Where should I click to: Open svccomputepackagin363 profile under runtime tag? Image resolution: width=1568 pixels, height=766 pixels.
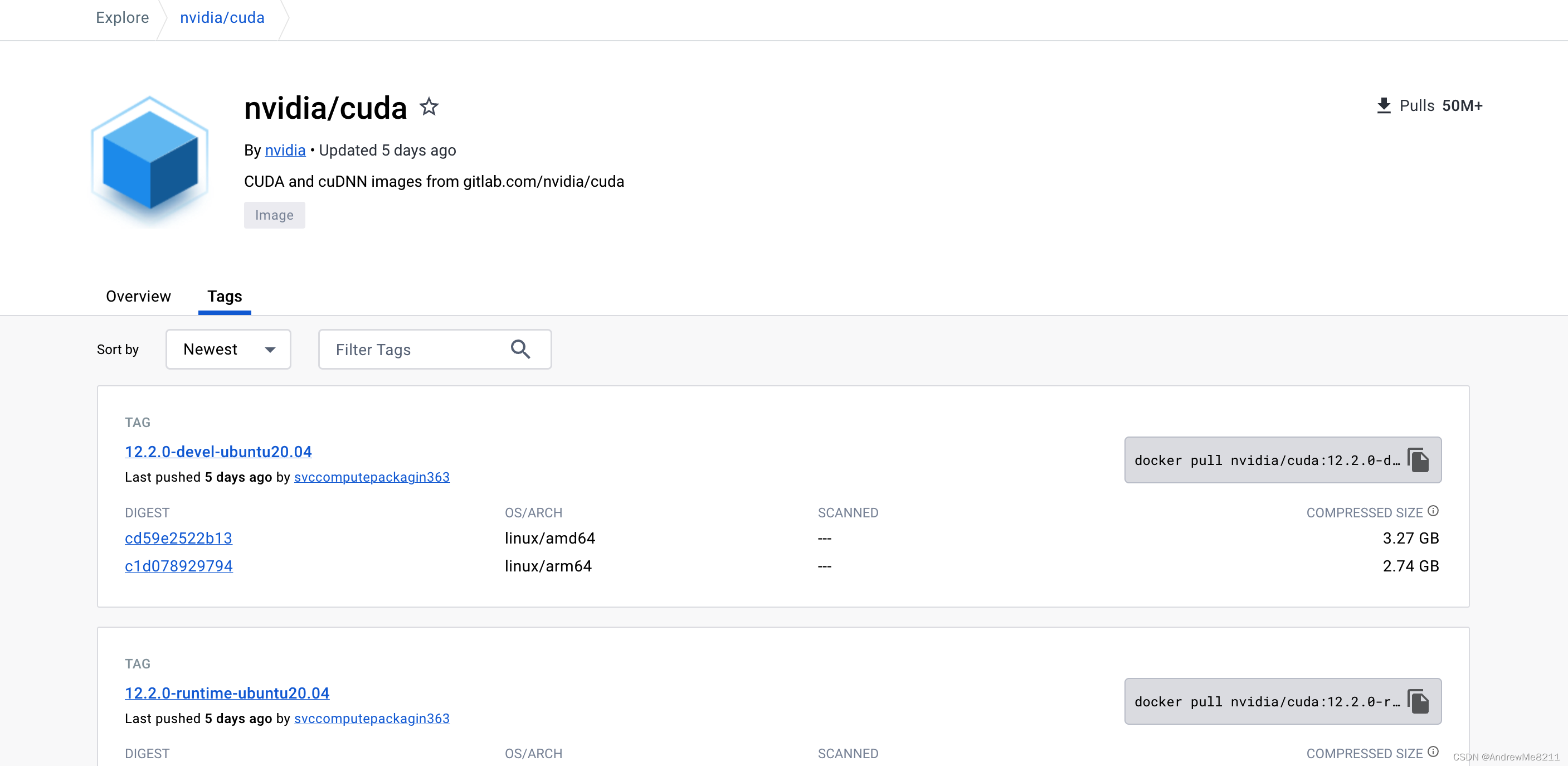(372, 719)
